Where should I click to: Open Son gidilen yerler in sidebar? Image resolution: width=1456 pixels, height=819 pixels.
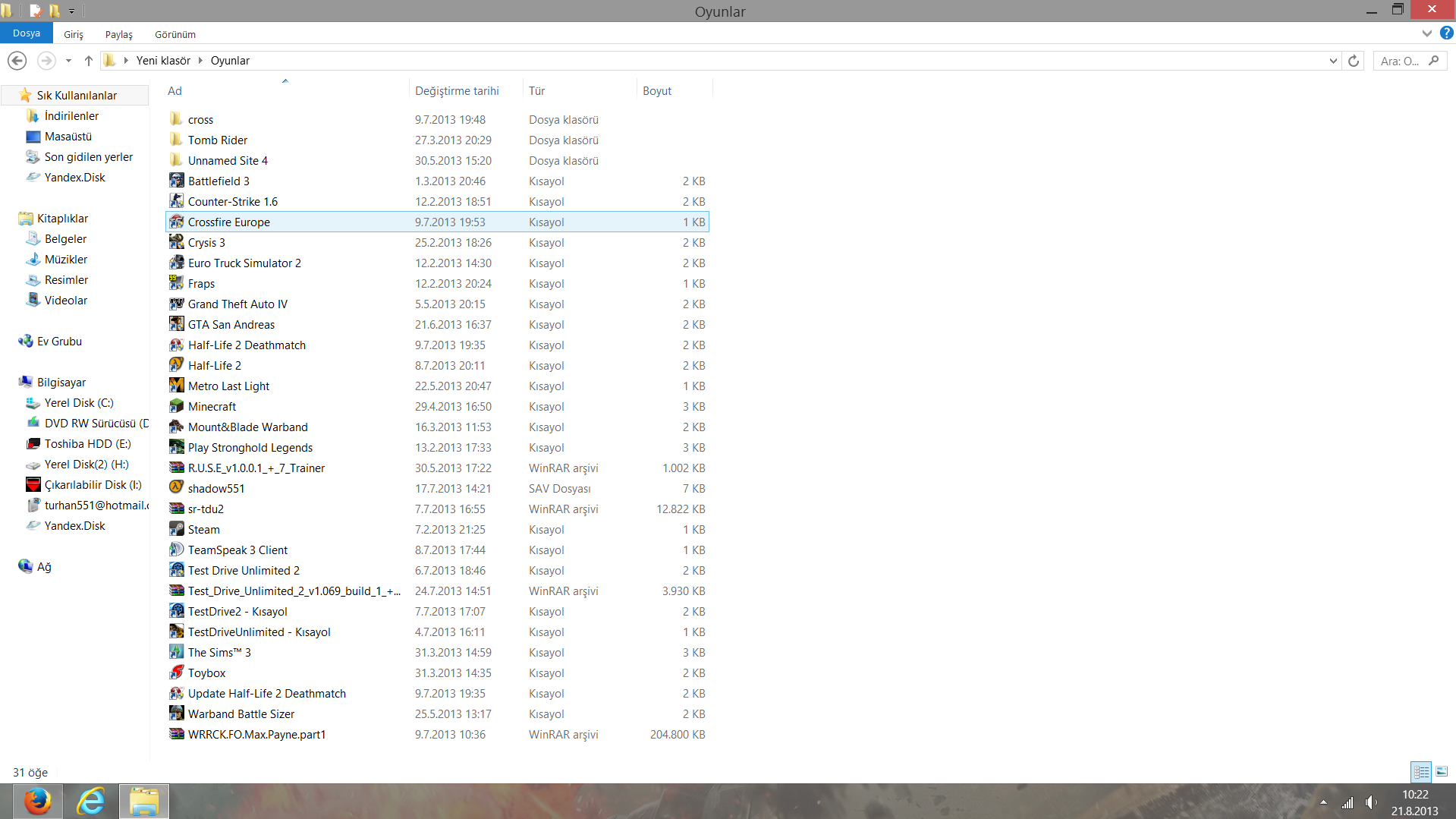[x=89, y=157]
